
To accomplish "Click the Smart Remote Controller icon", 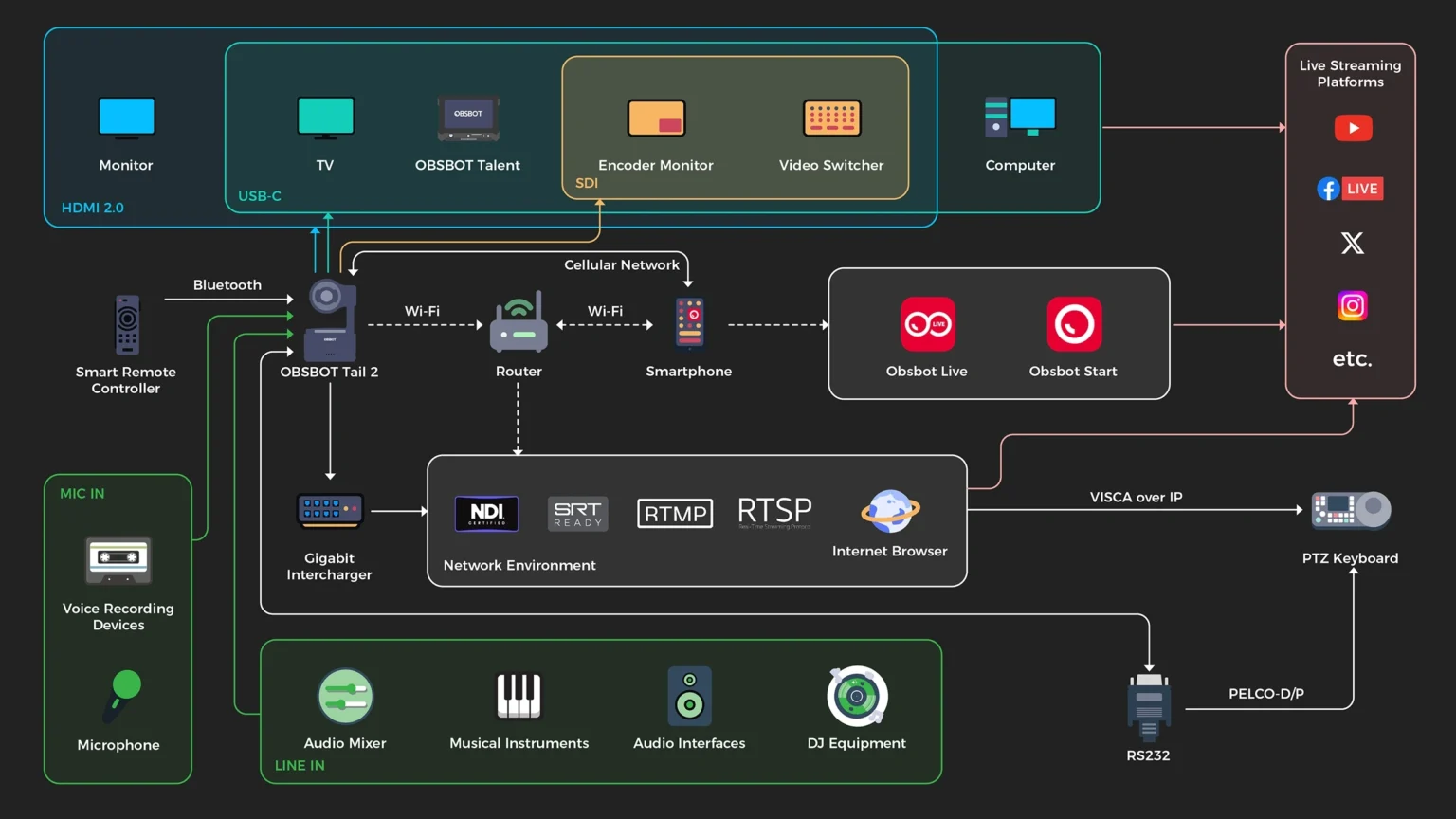I will (127, 325).
